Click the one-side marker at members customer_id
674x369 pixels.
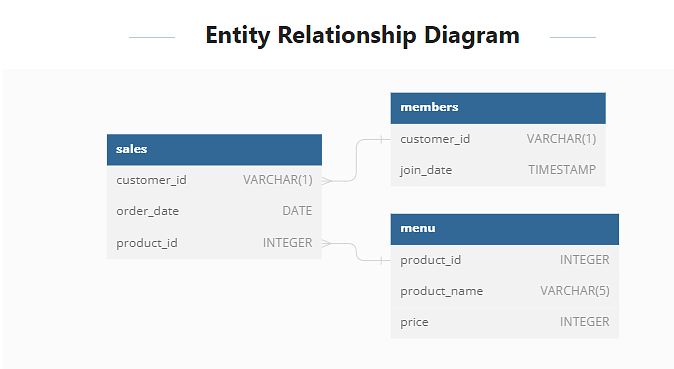click(382, 139)
